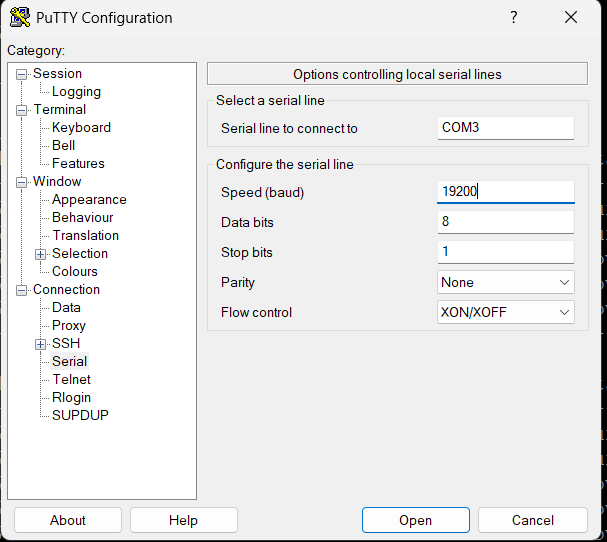Select Rlogin category
Viewport: 607px width, 542px height.
pyautogui.click(x=71, y=398)
